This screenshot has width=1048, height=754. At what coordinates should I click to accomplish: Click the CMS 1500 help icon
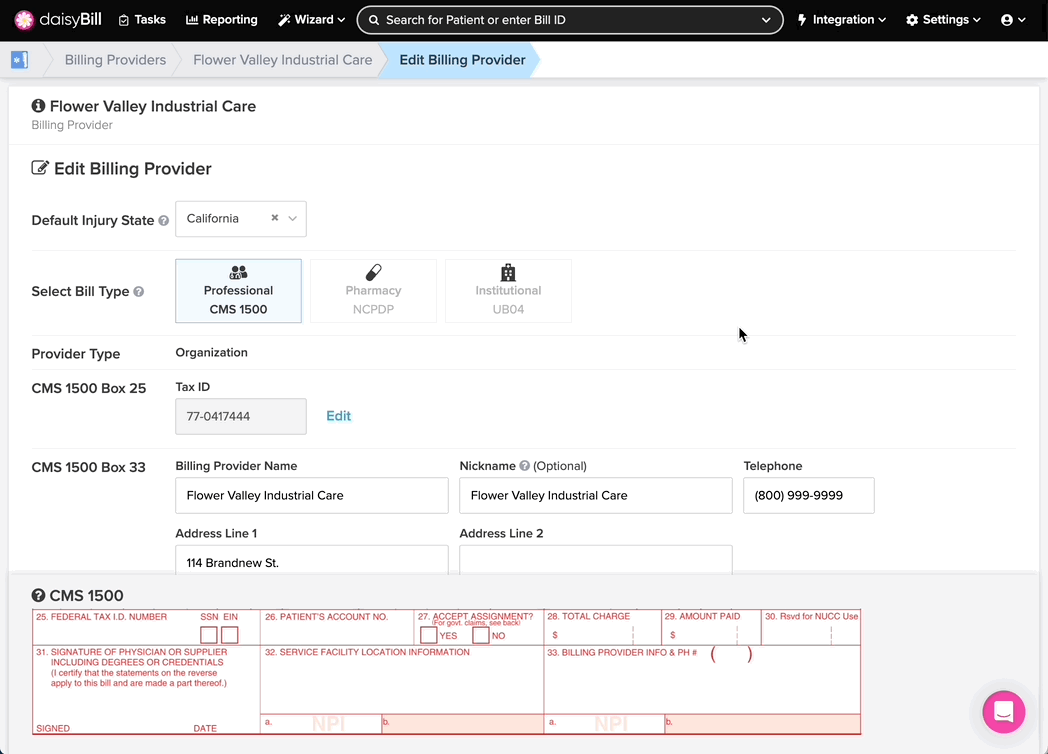pos(38,596)
